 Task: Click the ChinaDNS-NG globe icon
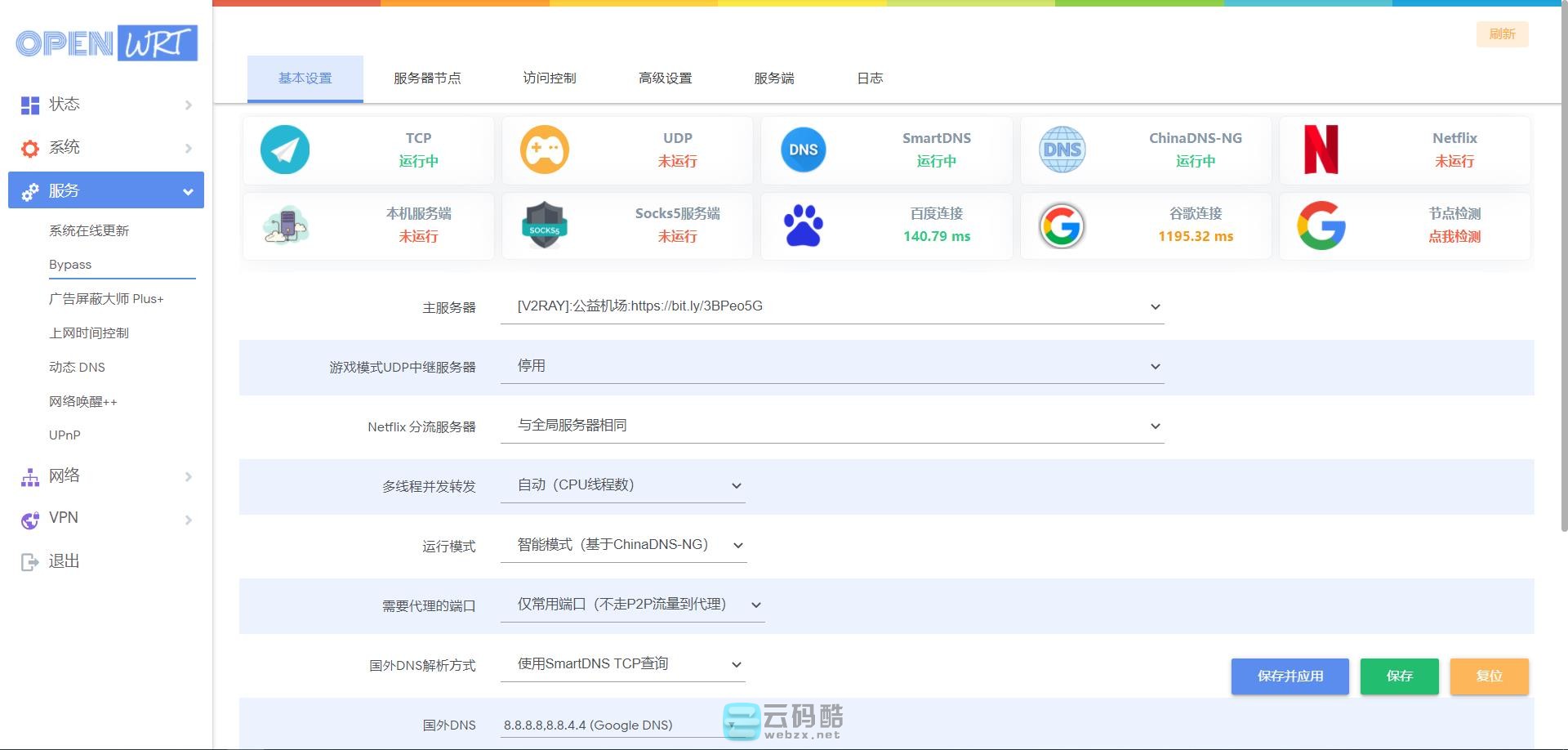[x=1062, y=150]
